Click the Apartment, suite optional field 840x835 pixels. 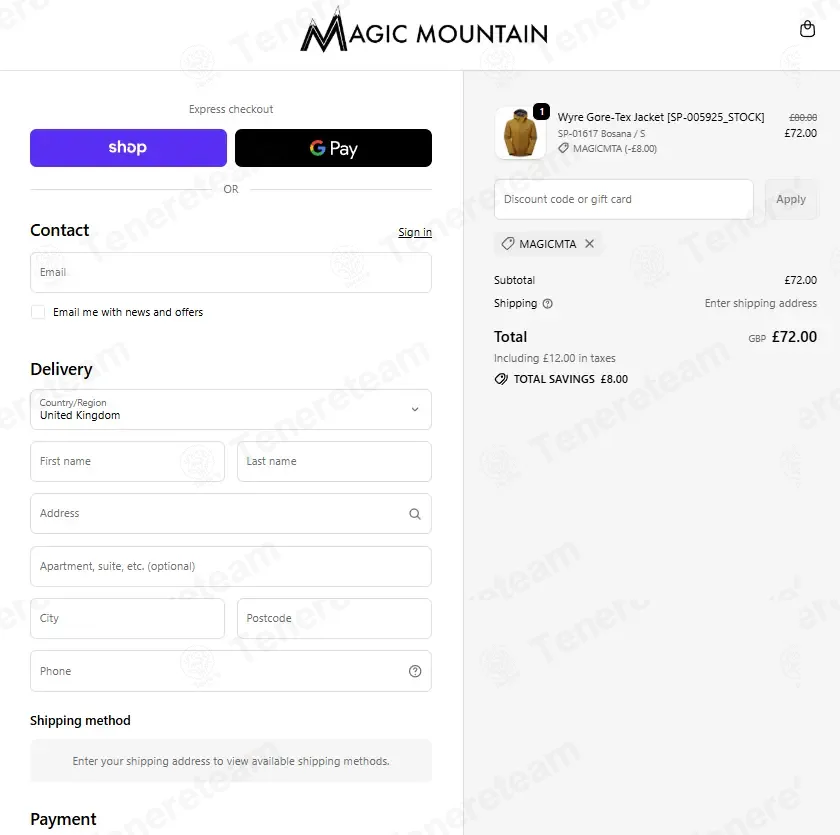click(x=231, y=567)
